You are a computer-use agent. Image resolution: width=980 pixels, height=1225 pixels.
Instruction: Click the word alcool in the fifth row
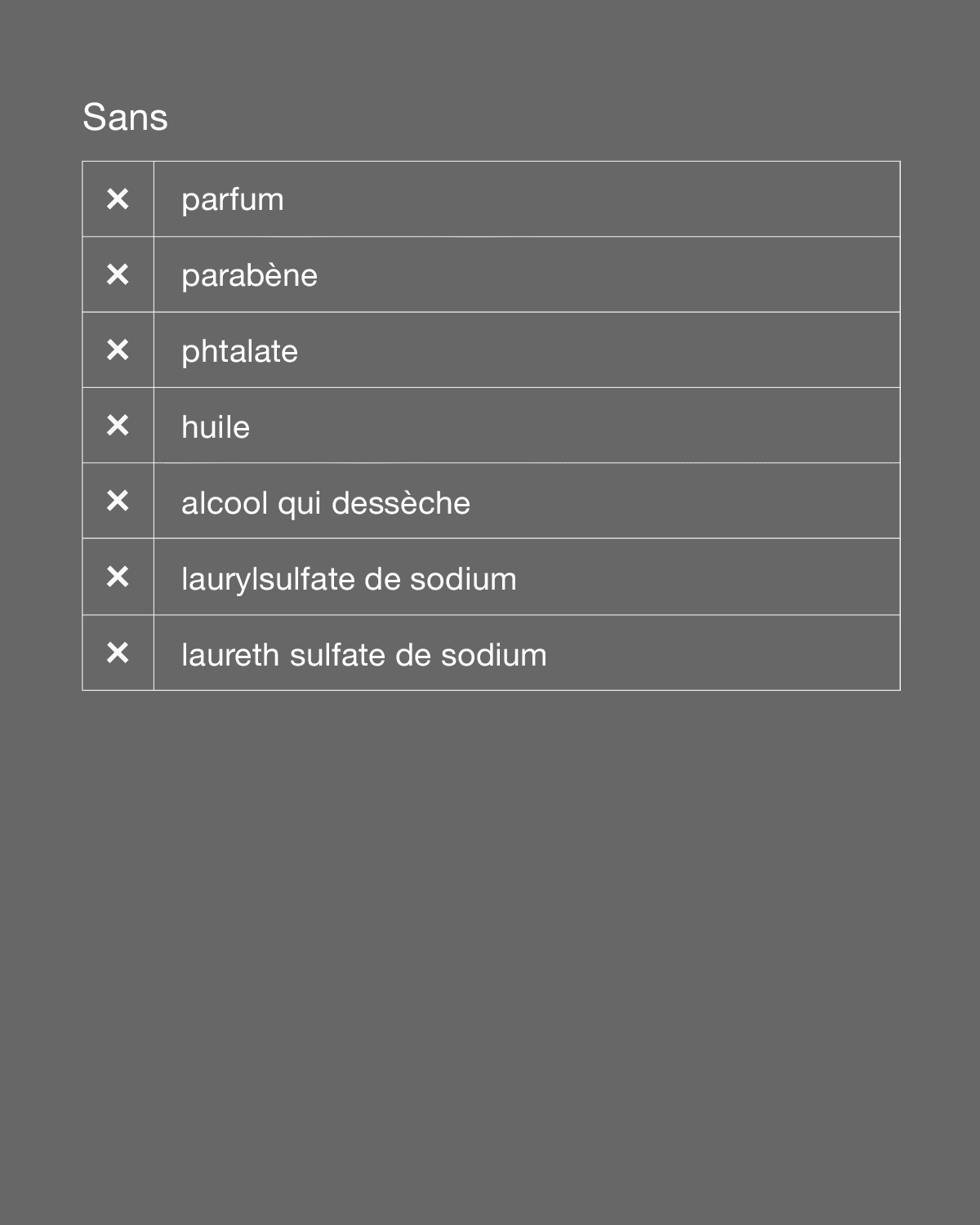tap(225, 503)
